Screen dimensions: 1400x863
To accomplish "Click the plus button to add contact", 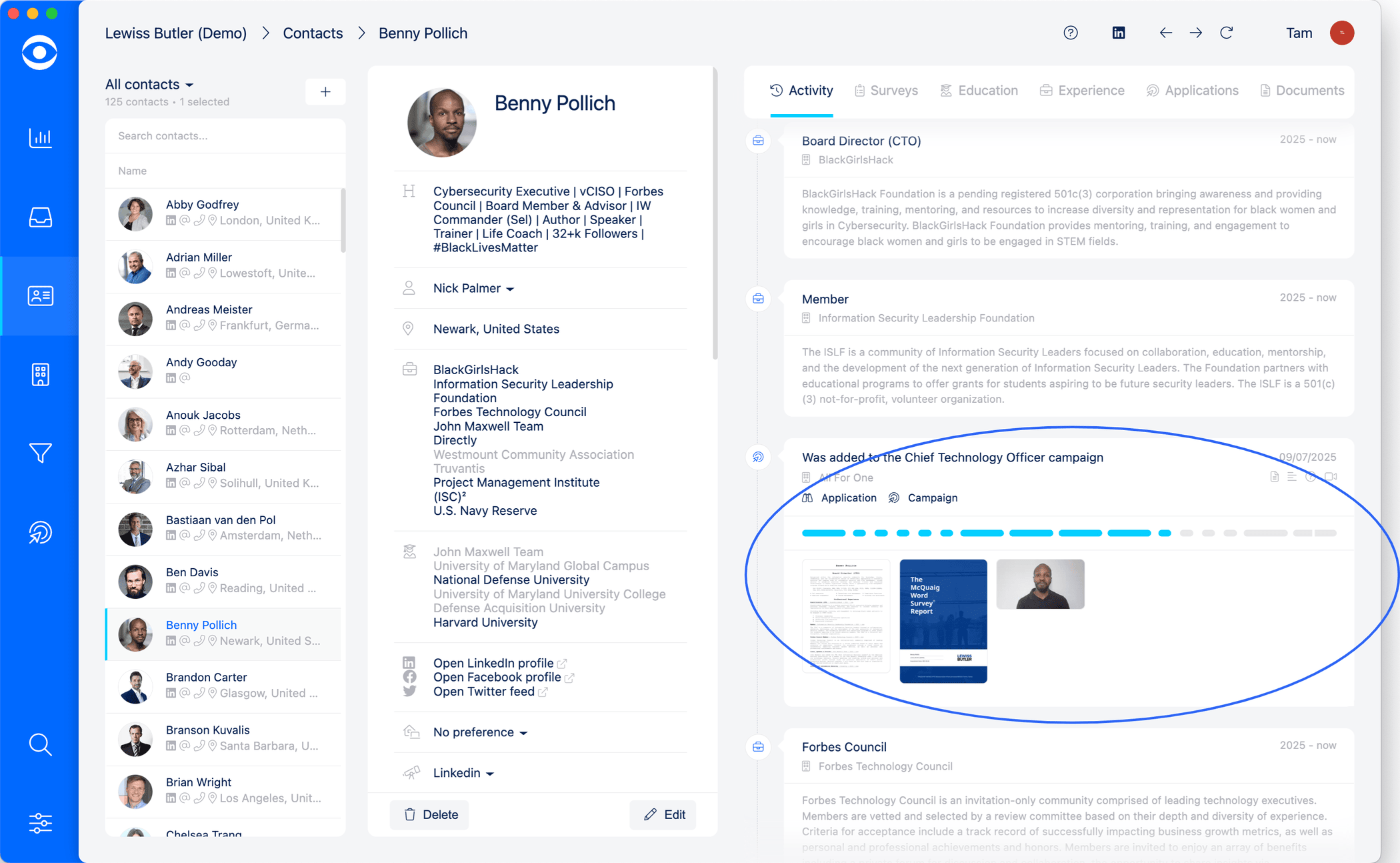I will (325, 92).
